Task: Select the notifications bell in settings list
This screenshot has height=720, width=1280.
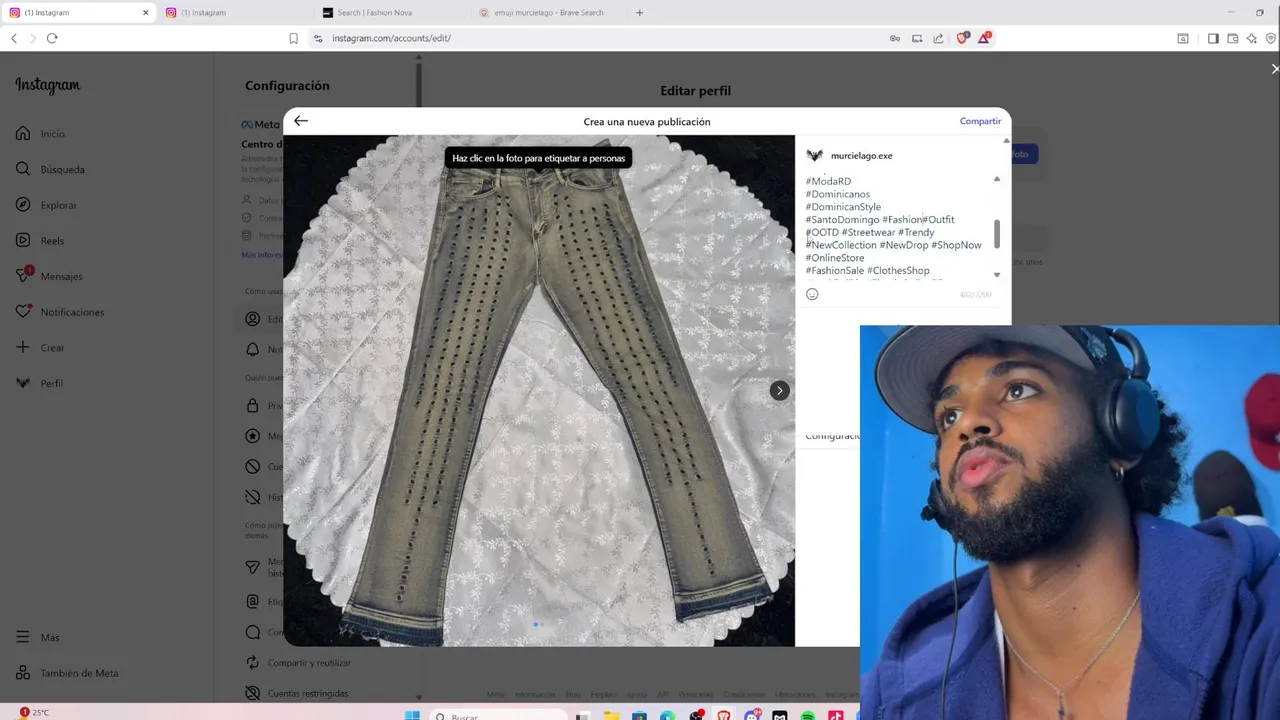Action: [x=253, y=349]
